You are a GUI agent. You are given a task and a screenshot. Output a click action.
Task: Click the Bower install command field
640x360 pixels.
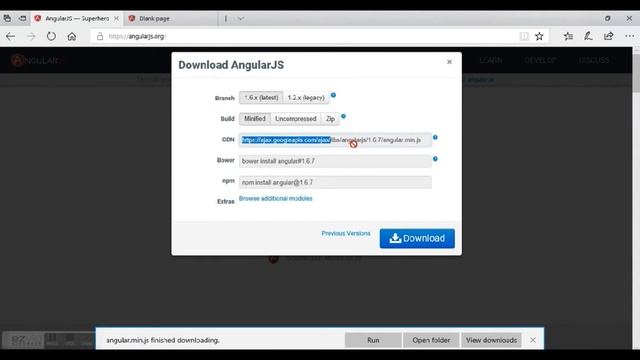pyautogui.click(x=335, y=161)
